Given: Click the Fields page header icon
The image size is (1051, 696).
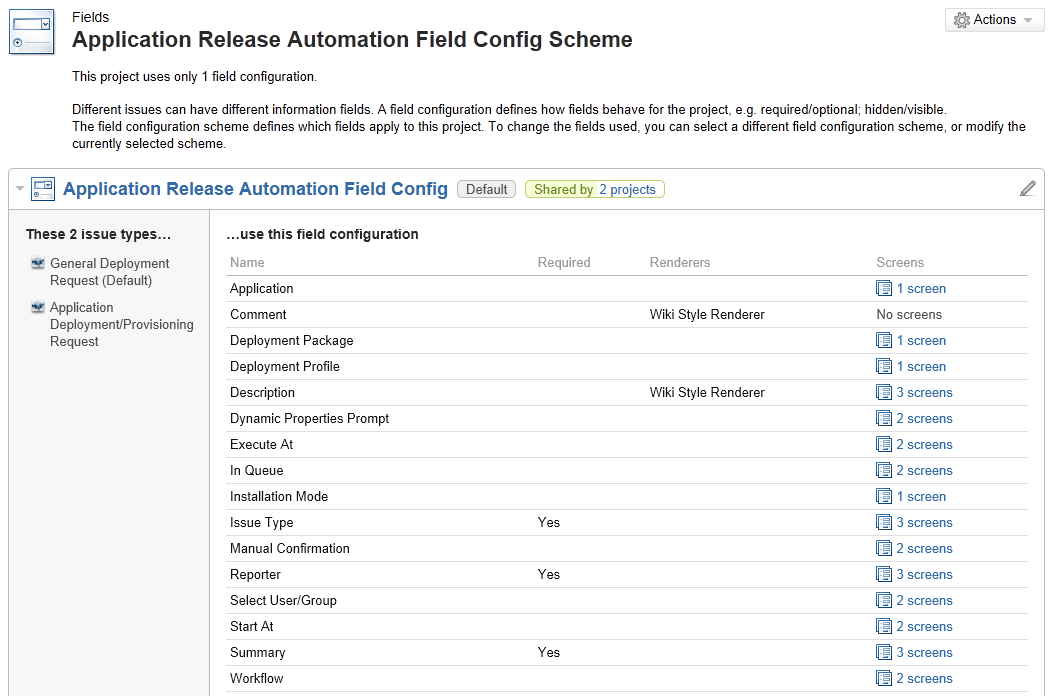Looking at the screenshot, I should 32,32.
